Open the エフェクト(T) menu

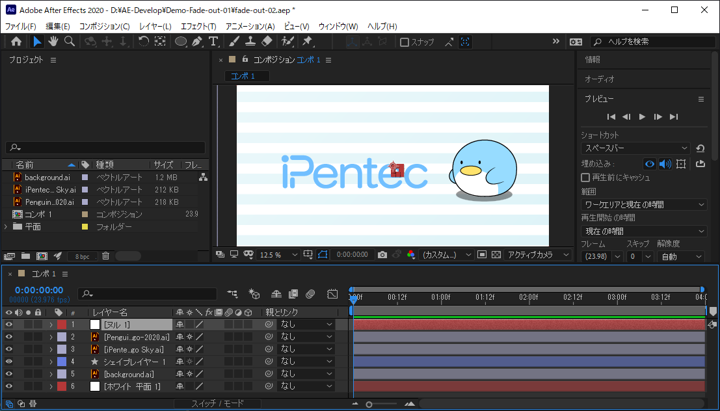(x=198, y=27)
